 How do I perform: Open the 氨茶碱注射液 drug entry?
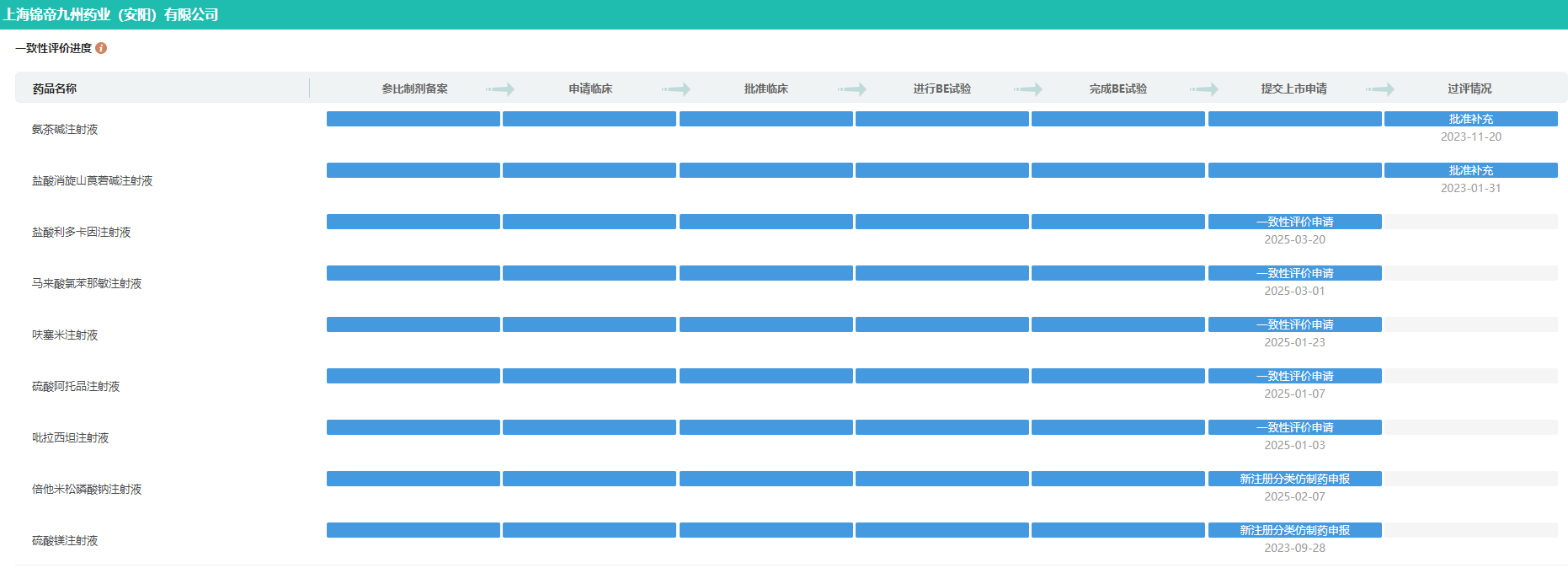(x=65, y=129)
